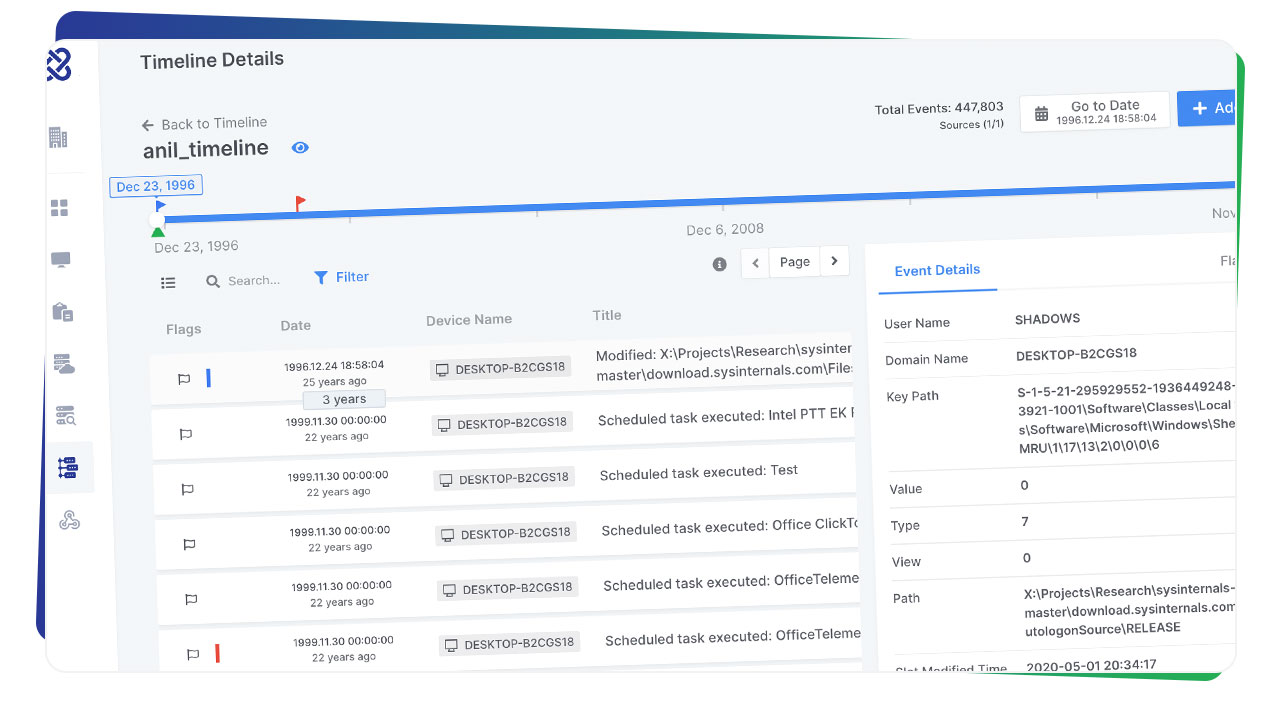The image size is (1280, 720).
Task: Click back arrow icon beside Back to Timeline
Action: pos(148,125)
